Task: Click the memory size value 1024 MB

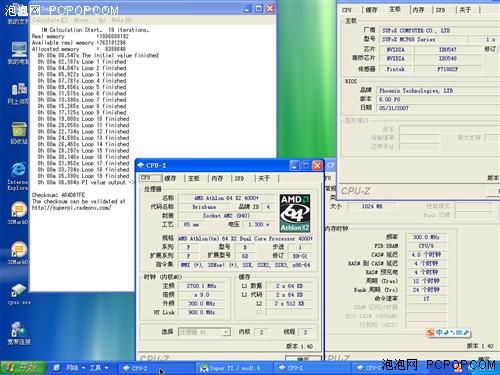Action: (372, 206)
